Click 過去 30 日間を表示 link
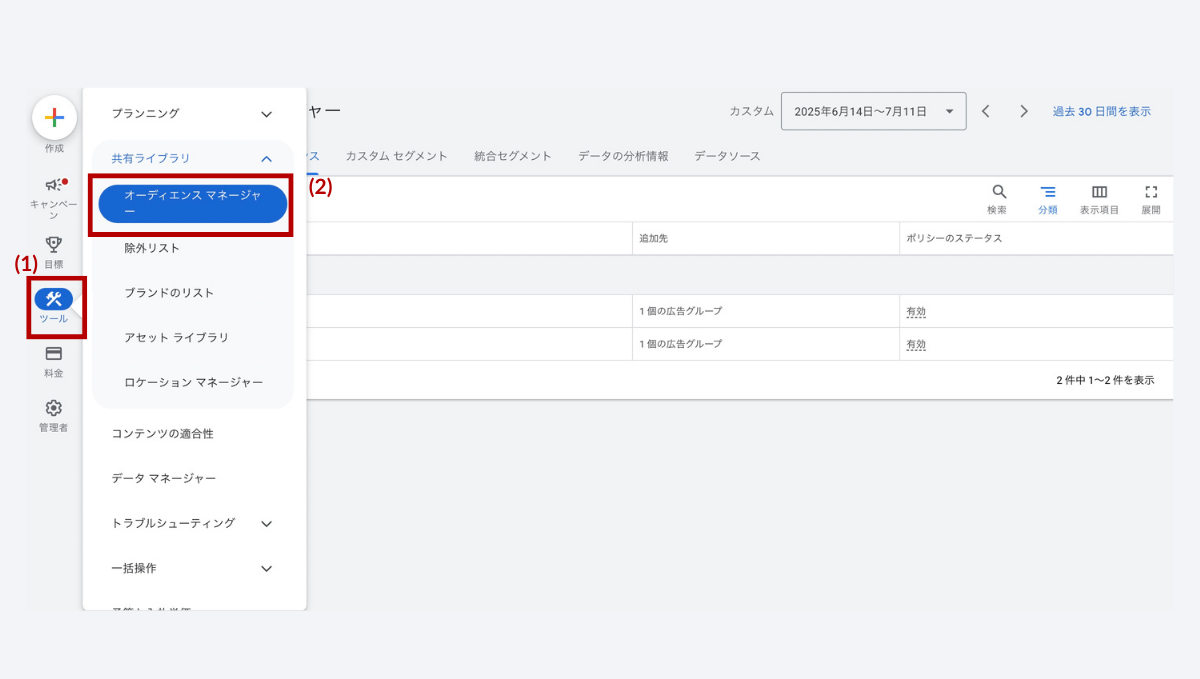 click(1102, 111)
